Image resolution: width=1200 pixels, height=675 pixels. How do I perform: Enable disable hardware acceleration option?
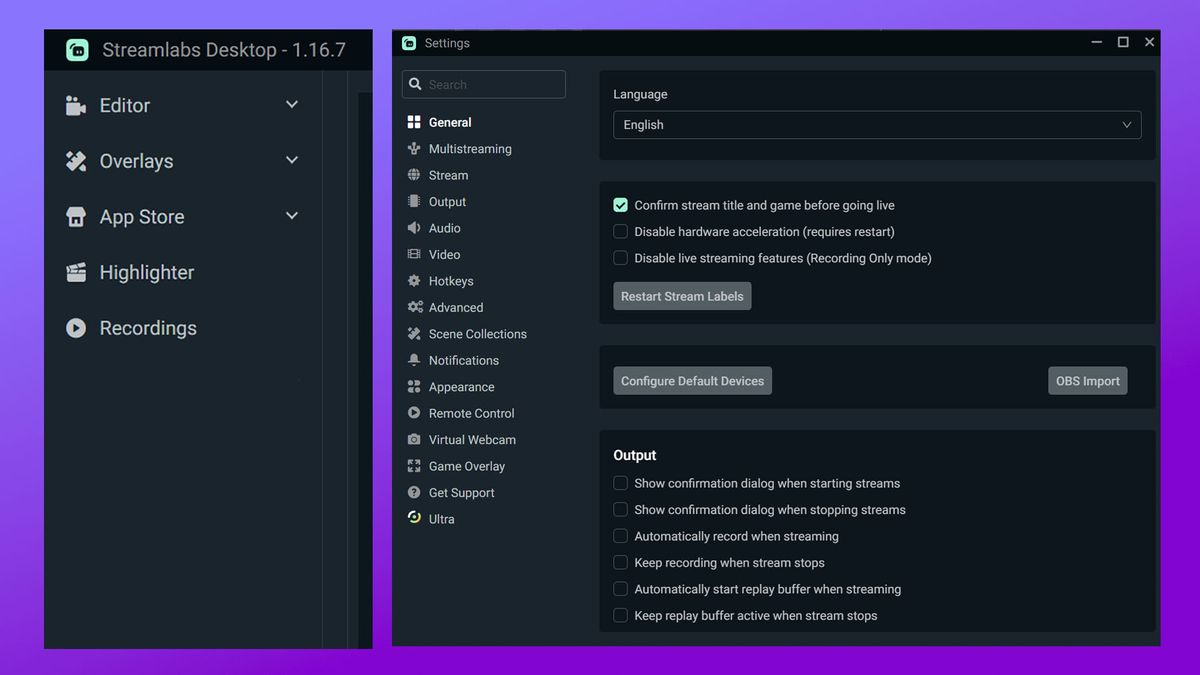point(620,231)
